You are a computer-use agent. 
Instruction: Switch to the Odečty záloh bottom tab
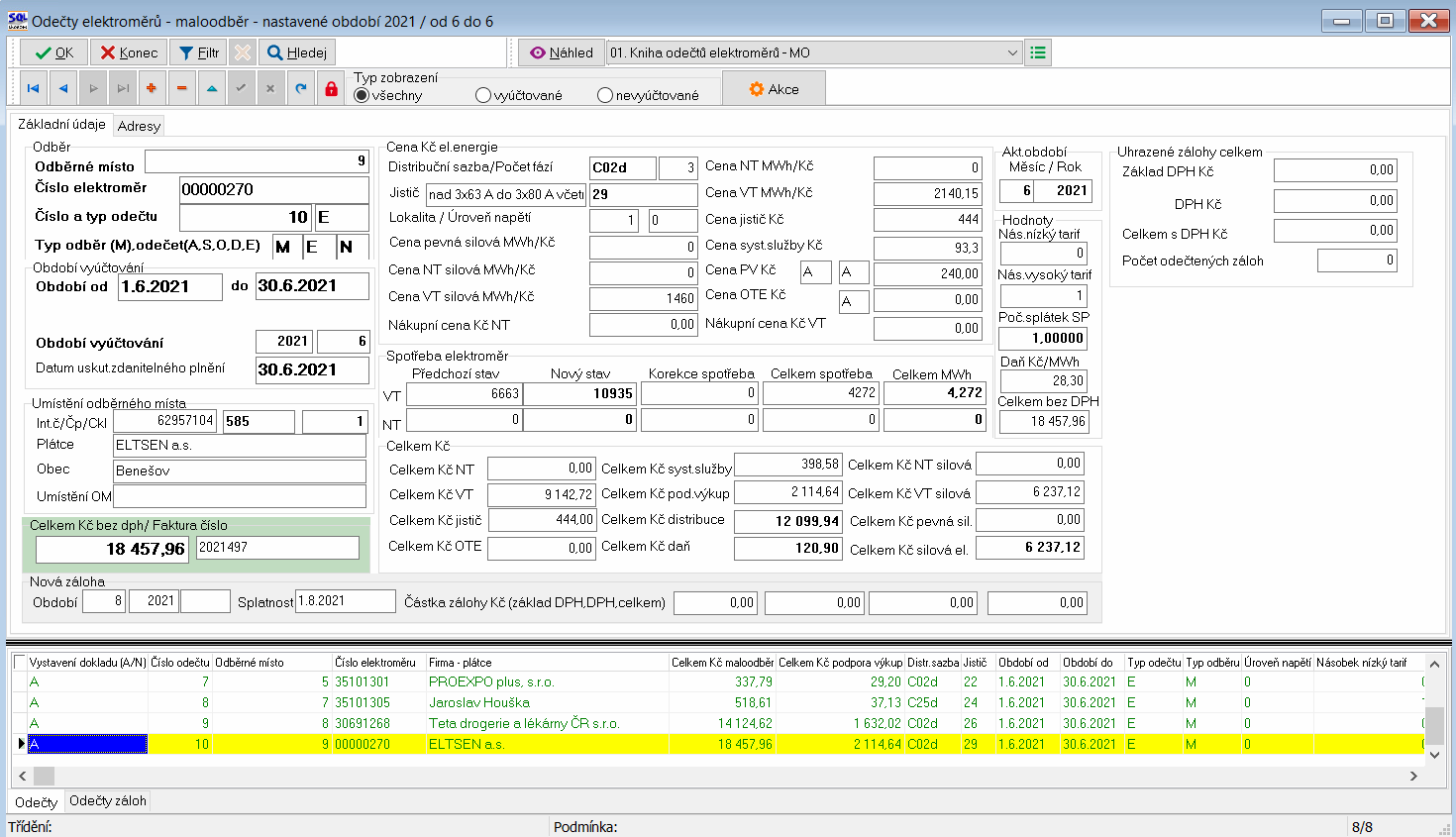click(108, 800)
